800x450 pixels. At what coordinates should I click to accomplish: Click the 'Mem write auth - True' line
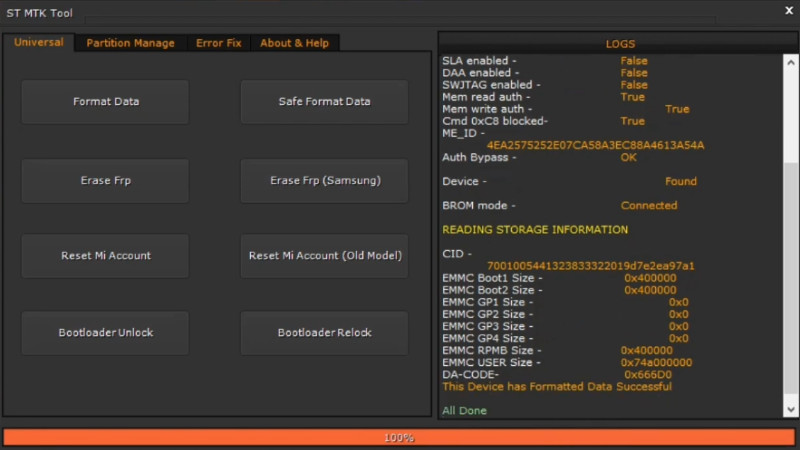click(x=566, y=109)
